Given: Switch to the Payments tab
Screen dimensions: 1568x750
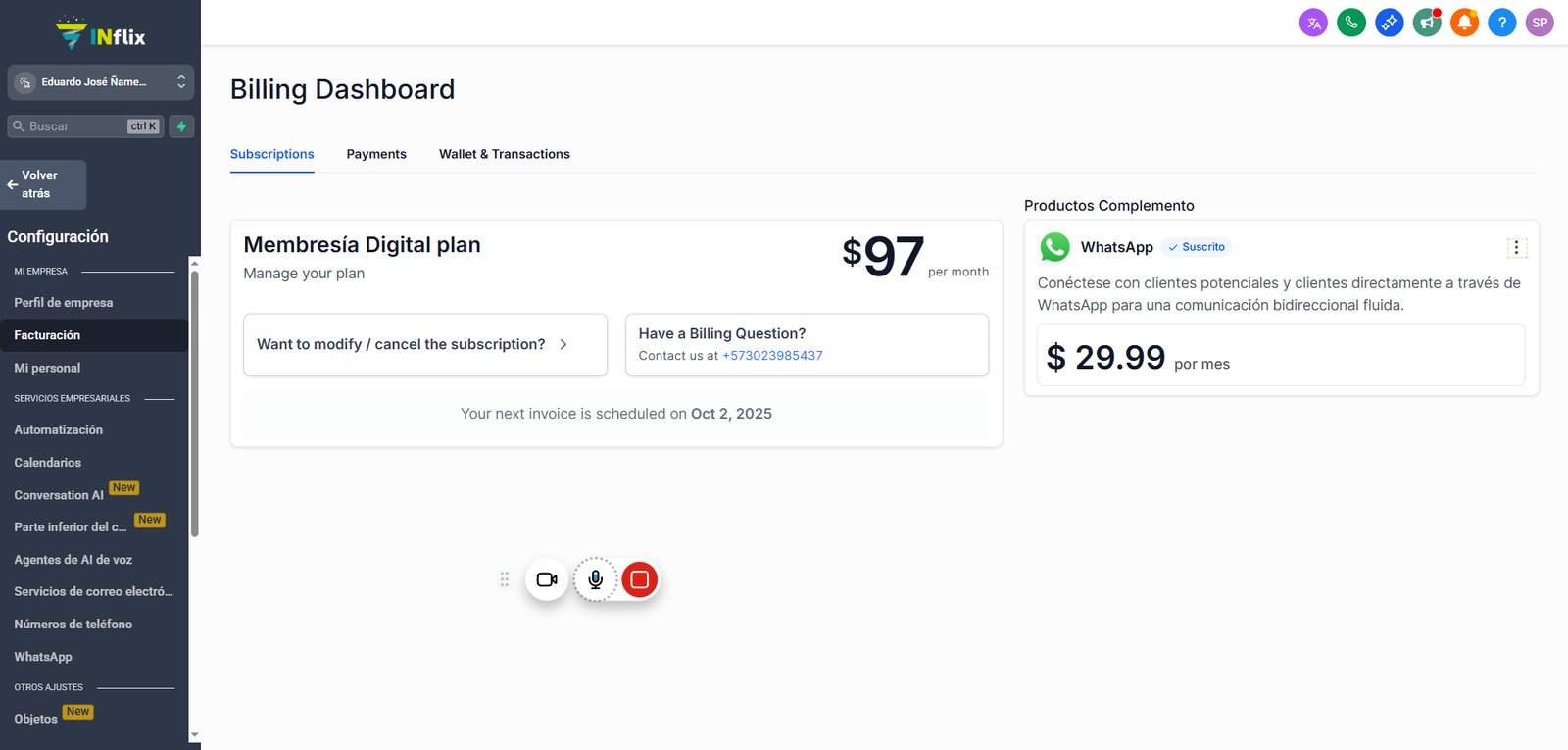Looking at the screenshot, I should click(x=376, y=154).
